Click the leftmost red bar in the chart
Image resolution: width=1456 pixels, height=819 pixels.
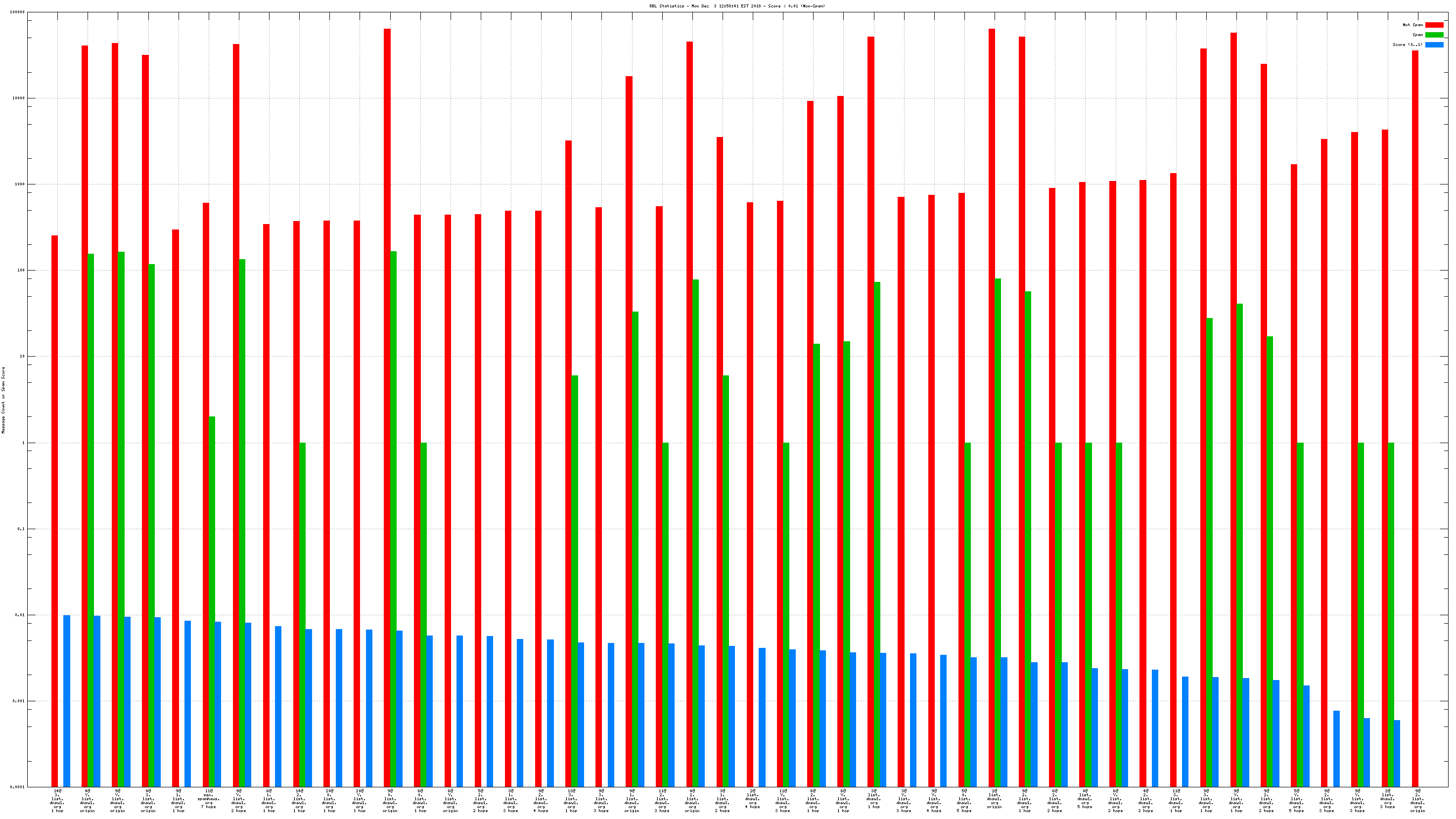[x=55, y=509]
